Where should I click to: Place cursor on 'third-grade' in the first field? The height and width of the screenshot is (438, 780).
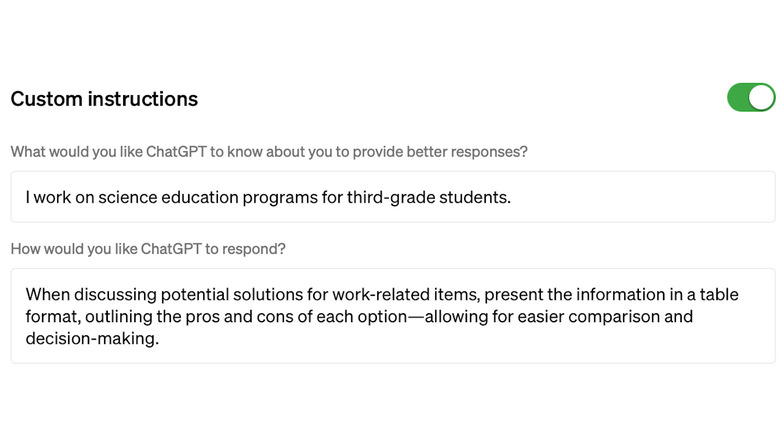click(x=389, y=197)
